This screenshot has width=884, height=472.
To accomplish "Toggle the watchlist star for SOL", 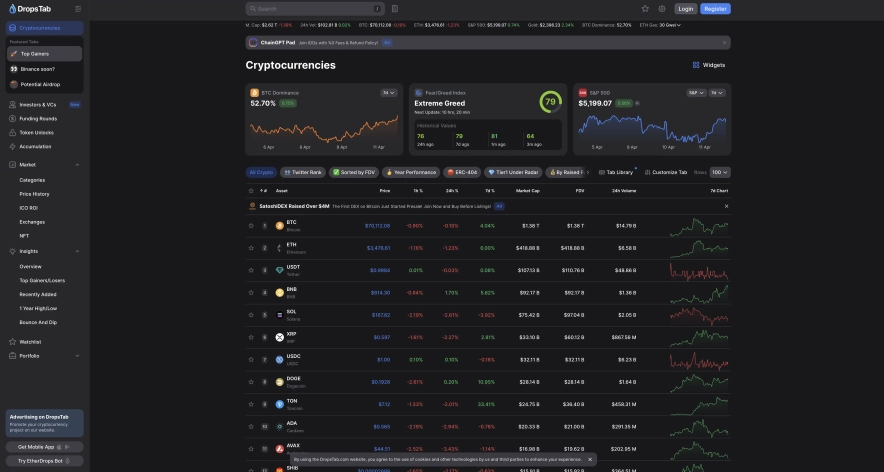I will click(x=252, y=315).
